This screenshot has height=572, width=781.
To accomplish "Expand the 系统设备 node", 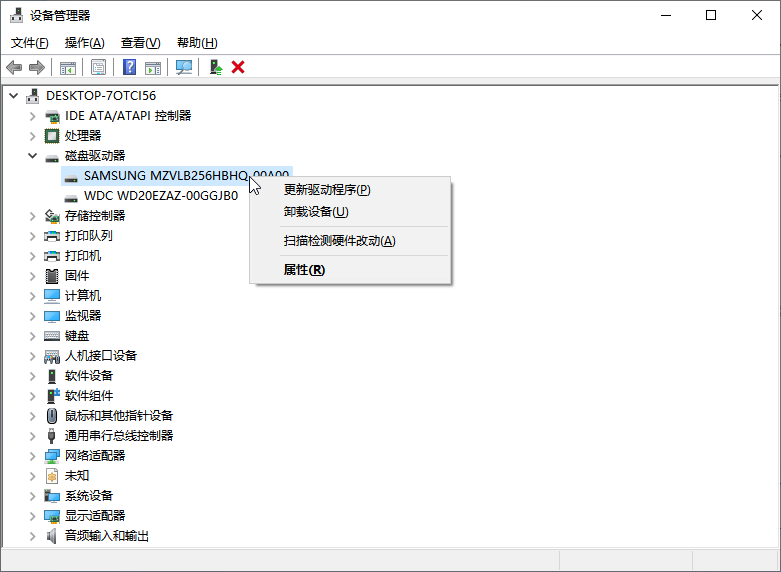I will (x=33, y=496).
